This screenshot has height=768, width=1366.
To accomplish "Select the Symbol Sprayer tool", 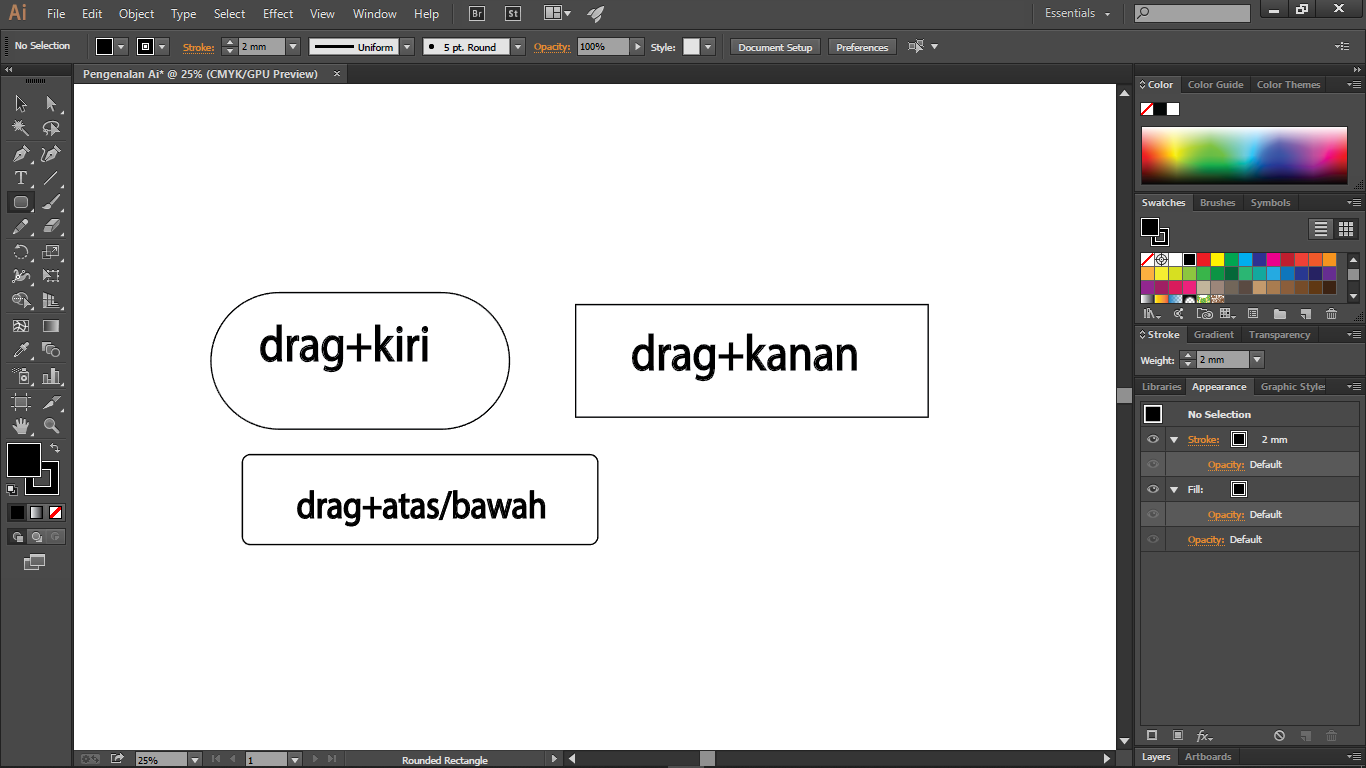I will (21, 376).
